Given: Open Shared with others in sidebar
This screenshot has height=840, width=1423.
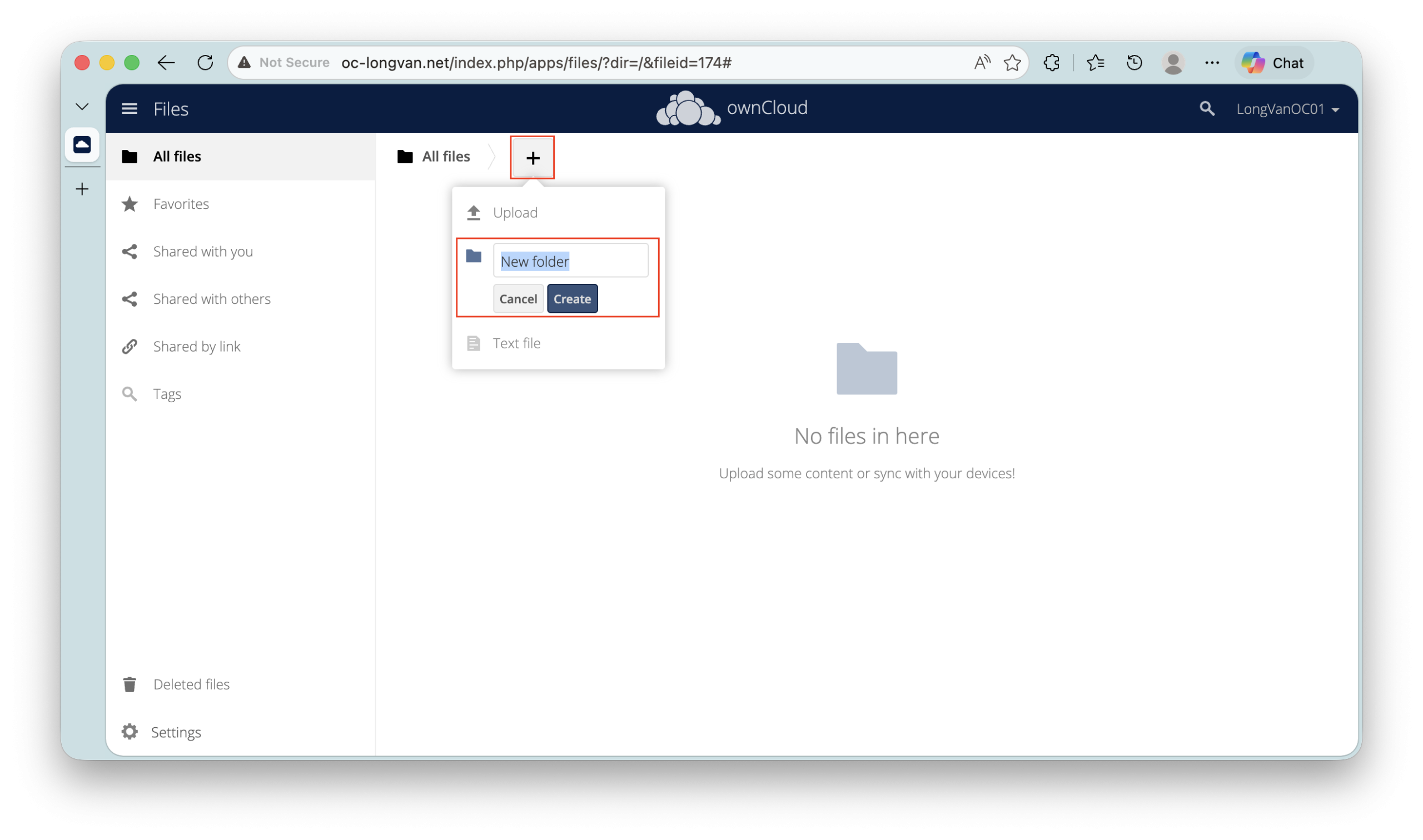Looking at the screenshot, I should click(212, 299).
